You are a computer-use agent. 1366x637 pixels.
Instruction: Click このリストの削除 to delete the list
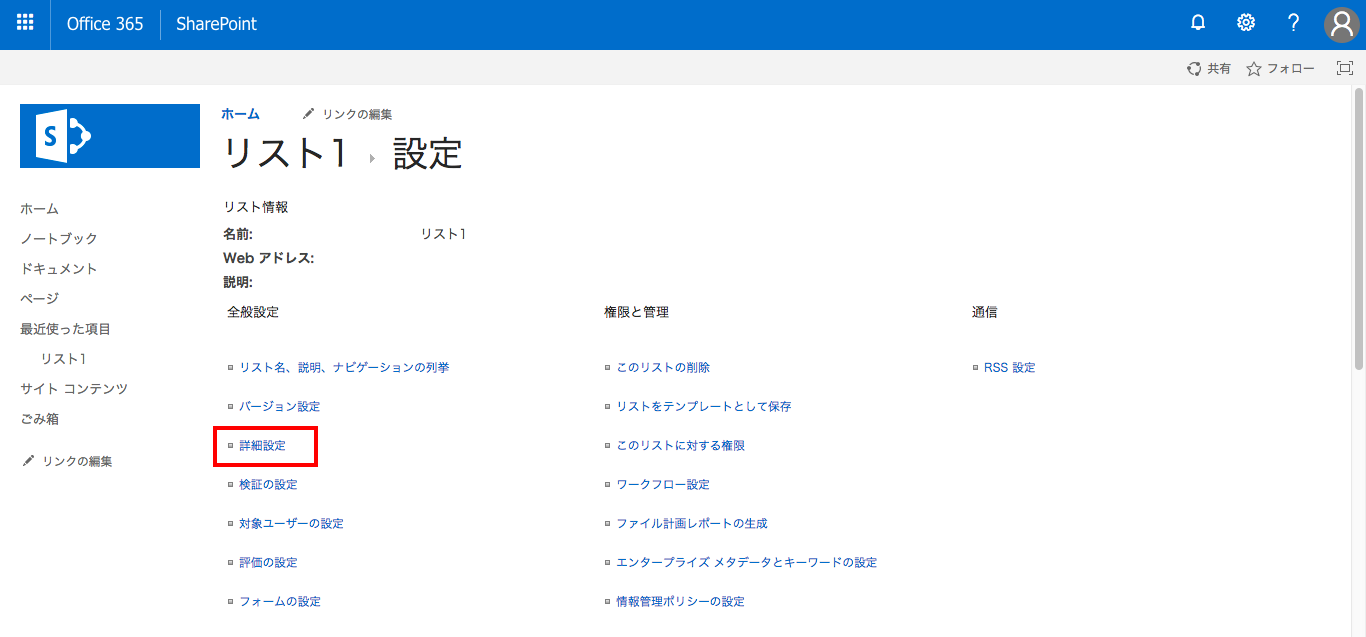pos(662,367)
